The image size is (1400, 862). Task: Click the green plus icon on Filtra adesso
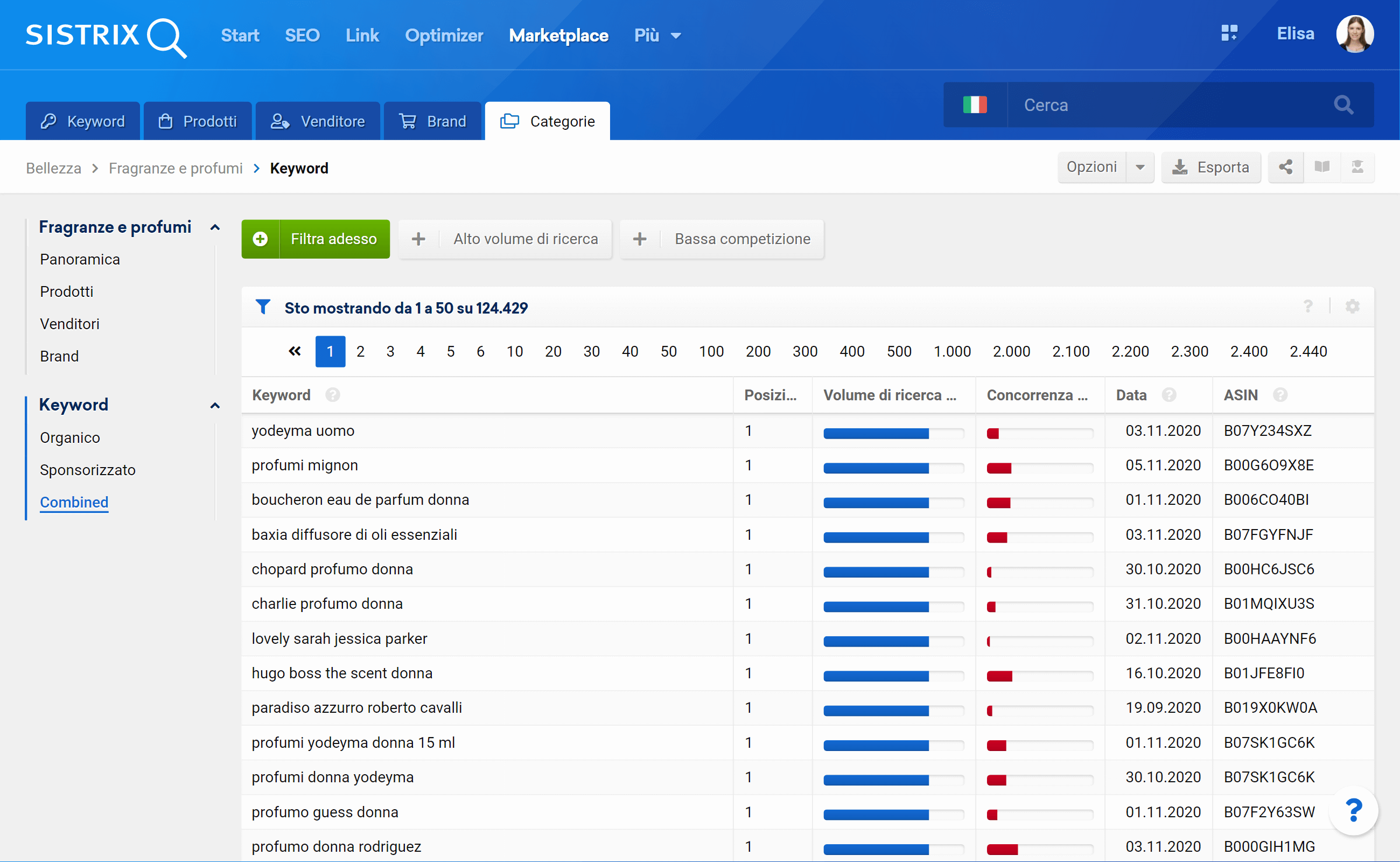click(x=261, y=239)
